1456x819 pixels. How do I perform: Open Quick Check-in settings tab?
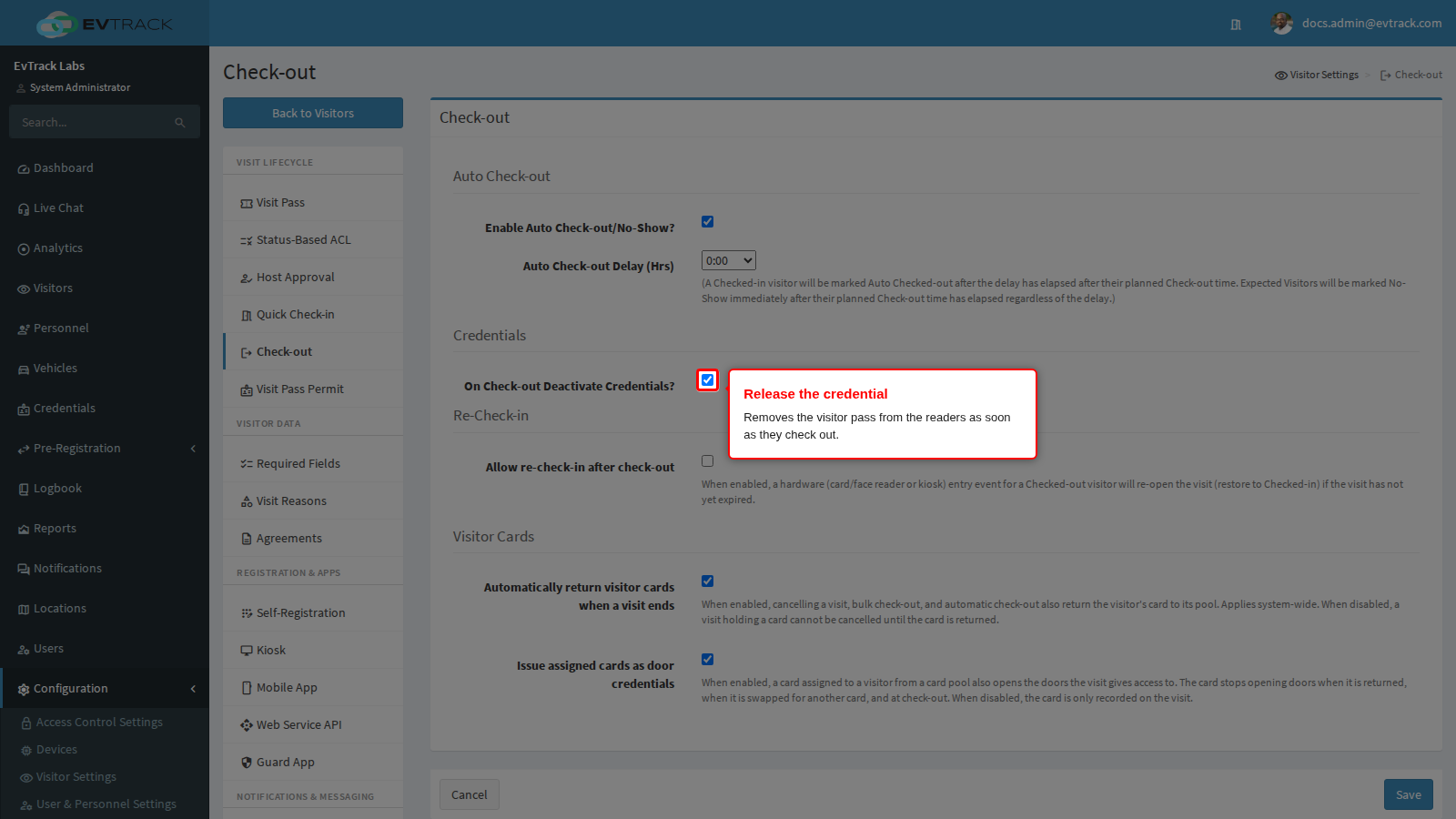pyautogui.click(x=313, y=315)
